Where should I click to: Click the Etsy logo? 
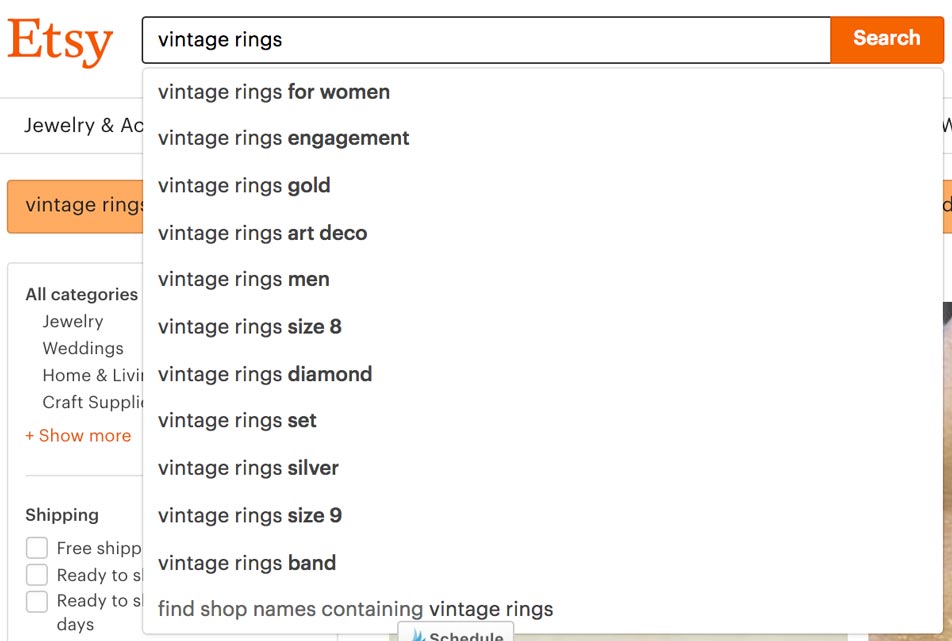pos(60,41)
